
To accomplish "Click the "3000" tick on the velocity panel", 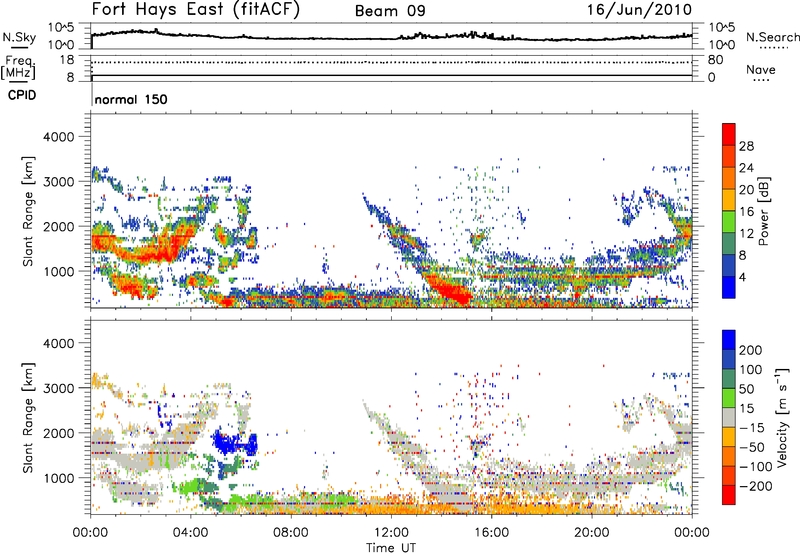I will (59, 388).
